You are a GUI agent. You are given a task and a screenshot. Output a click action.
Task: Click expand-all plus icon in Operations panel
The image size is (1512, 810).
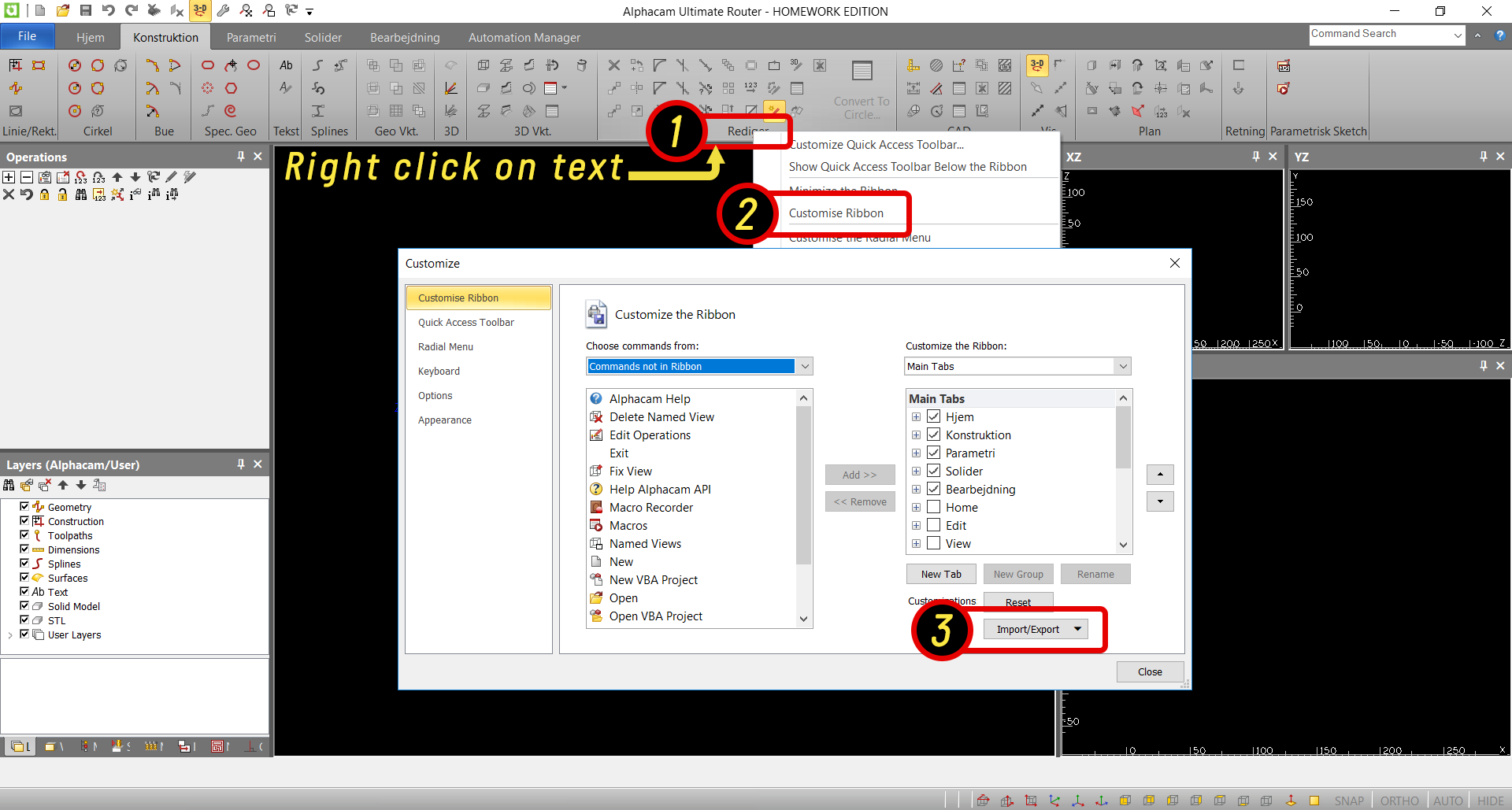point(9,177)
